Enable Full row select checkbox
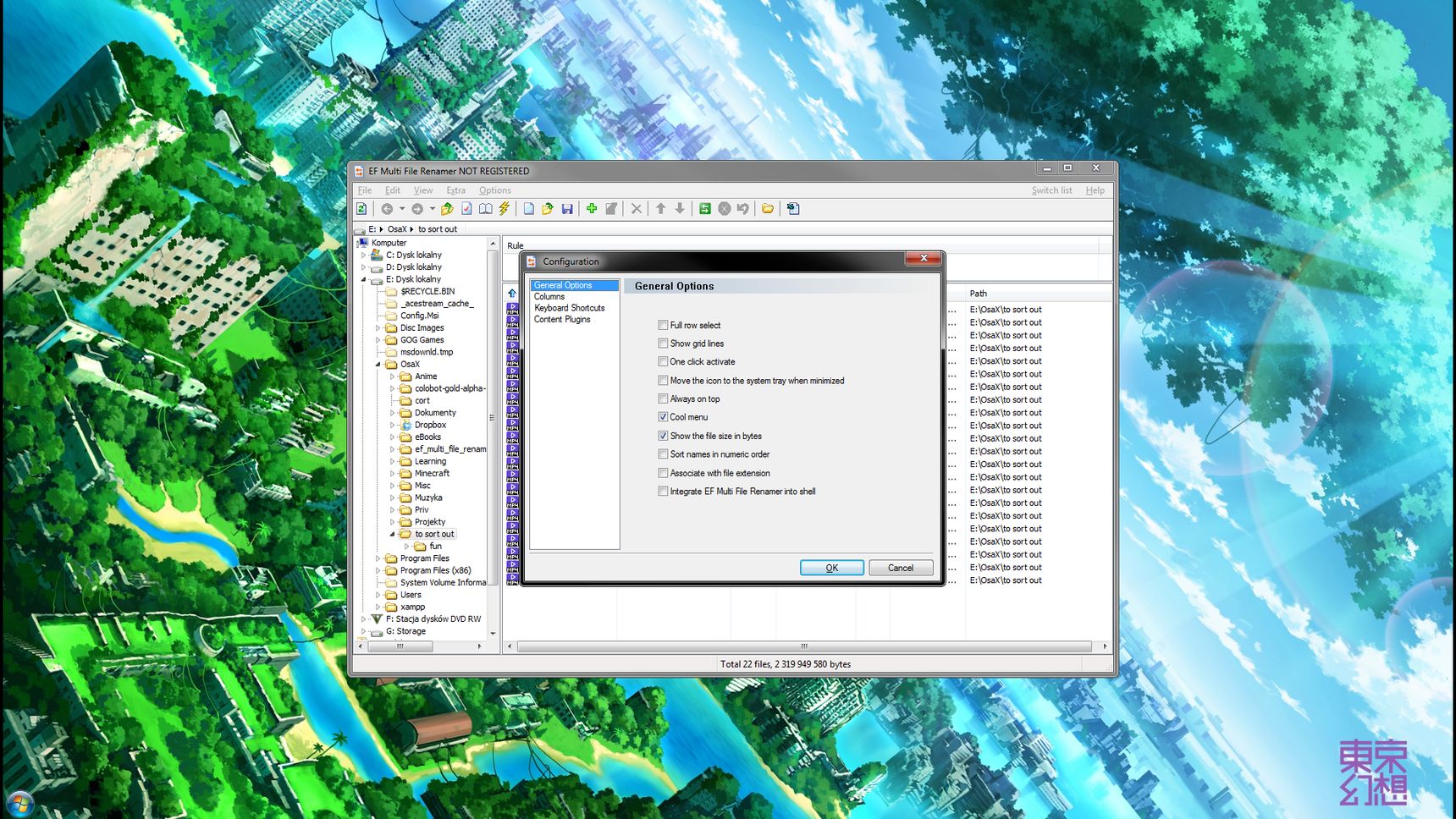This screenshot has width=1456, height=819. click(663, 325)
